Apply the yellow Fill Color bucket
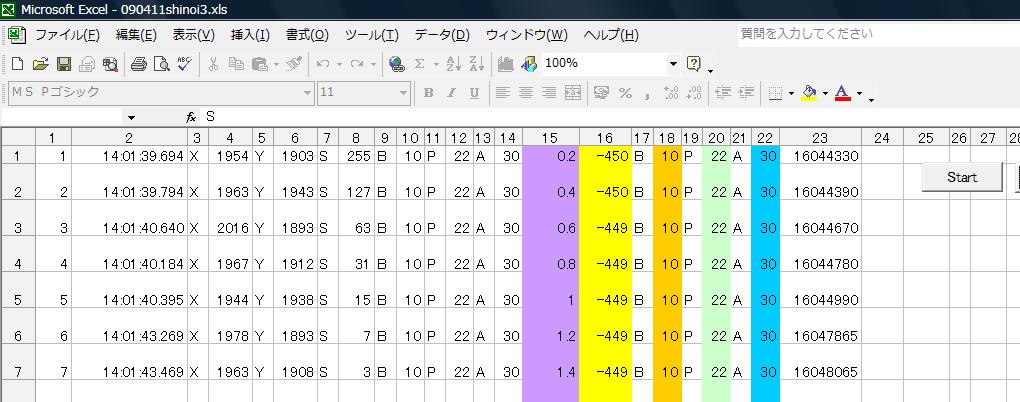The width and height of the screenshot is (1020, 402). coord(809,93)
